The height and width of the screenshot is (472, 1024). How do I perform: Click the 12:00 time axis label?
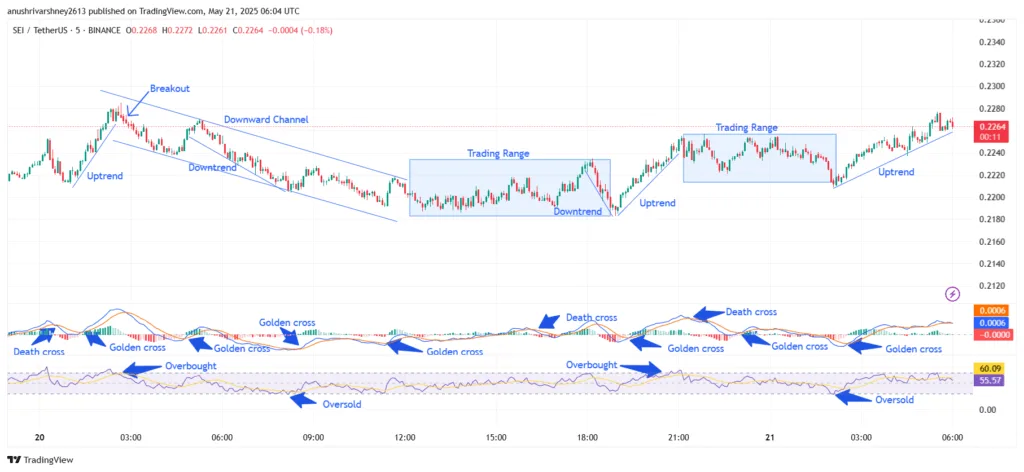click(x=405, y=436)
